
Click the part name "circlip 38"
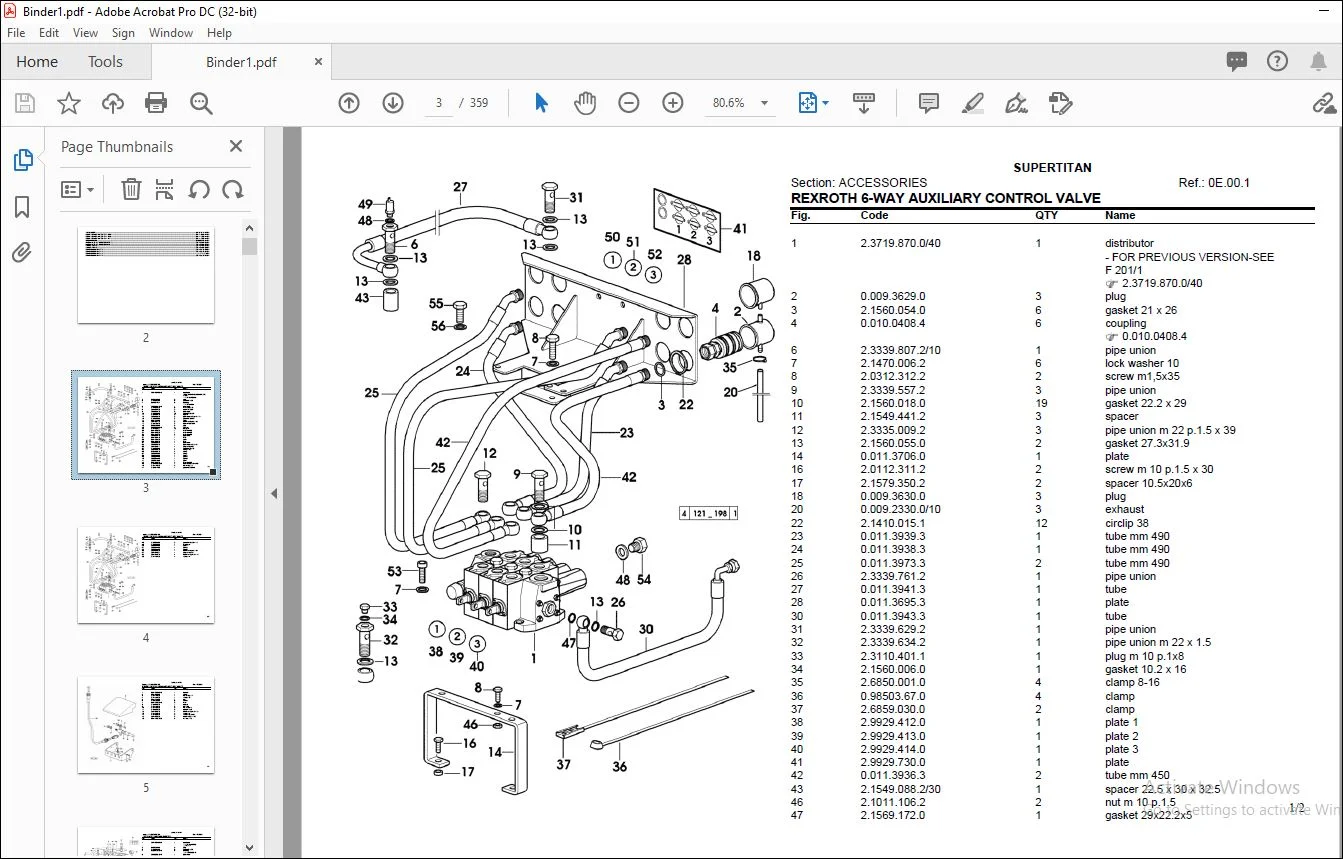pos(1128,523)
